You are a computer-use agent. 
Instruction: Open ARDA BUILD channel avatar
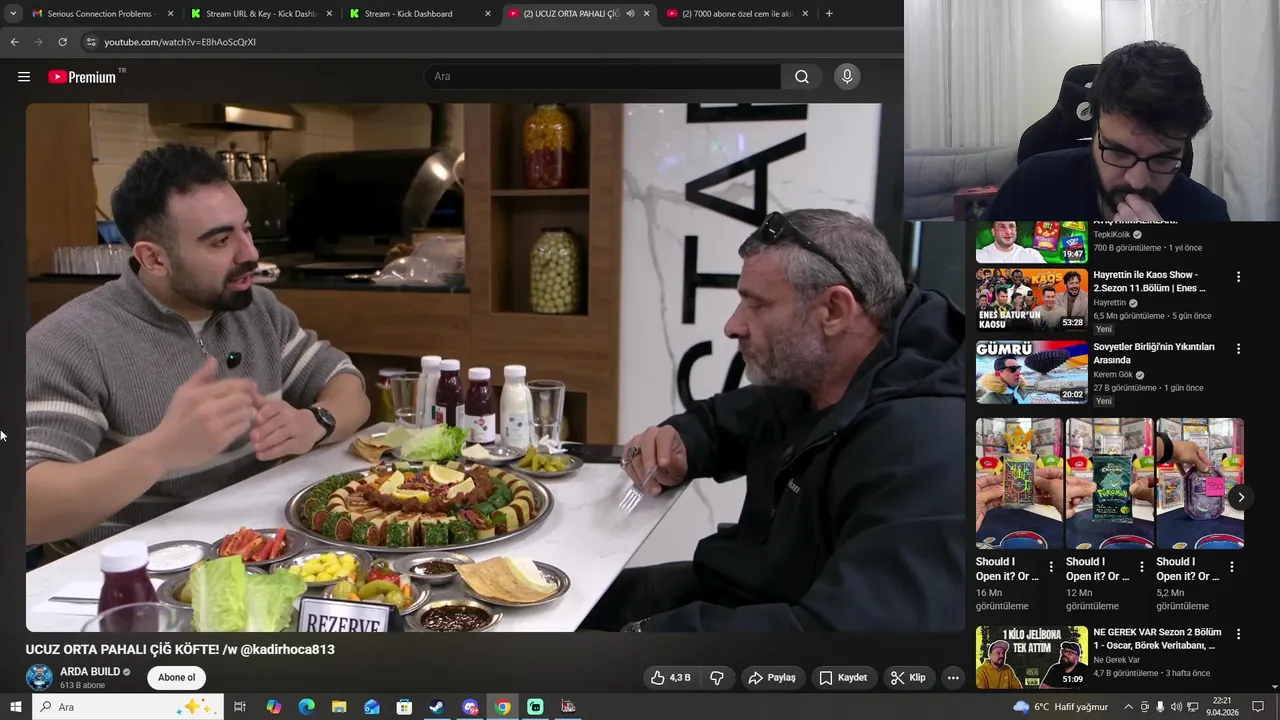[39, 677]
